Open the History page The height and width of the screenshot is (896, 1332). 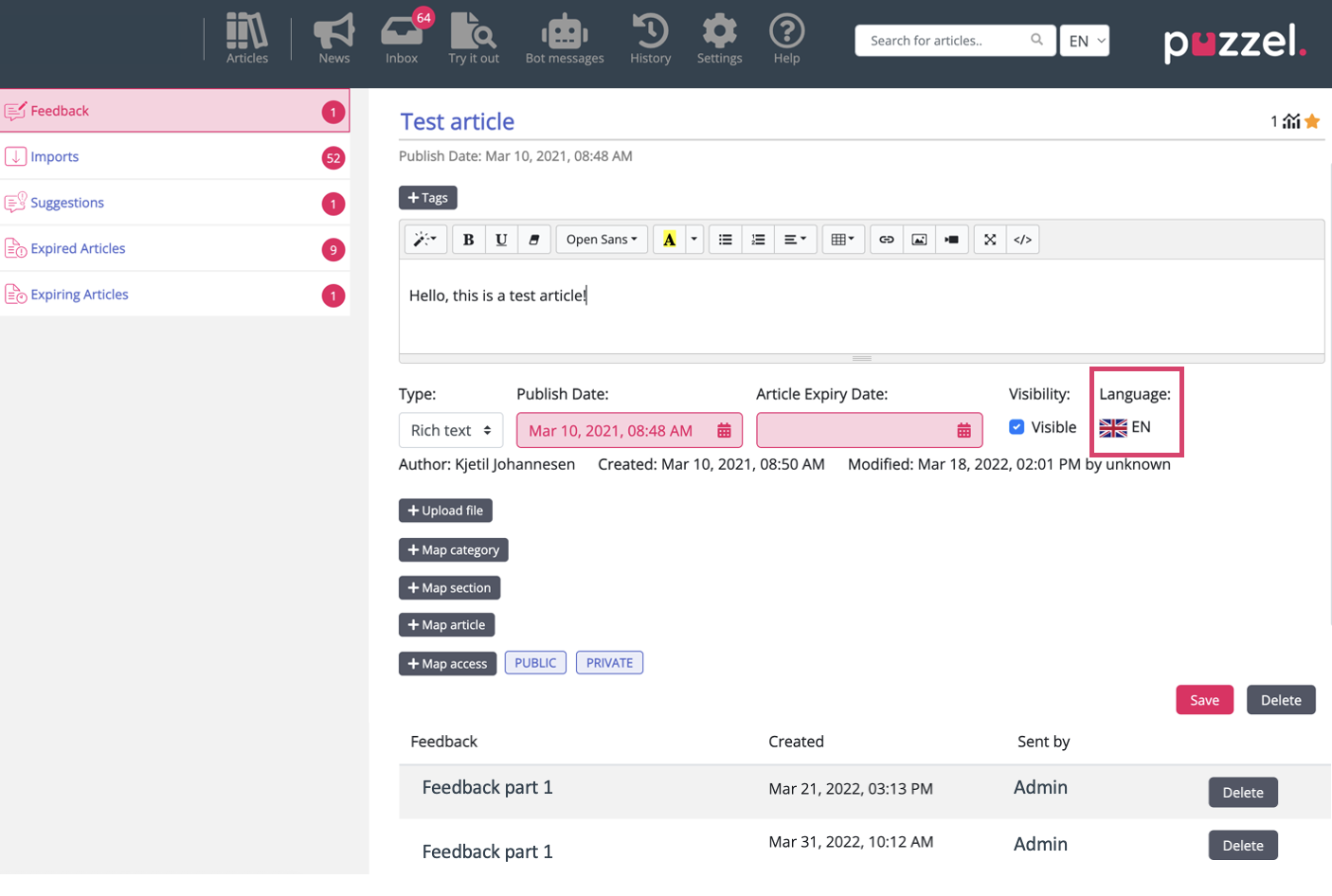pos(650,39)
